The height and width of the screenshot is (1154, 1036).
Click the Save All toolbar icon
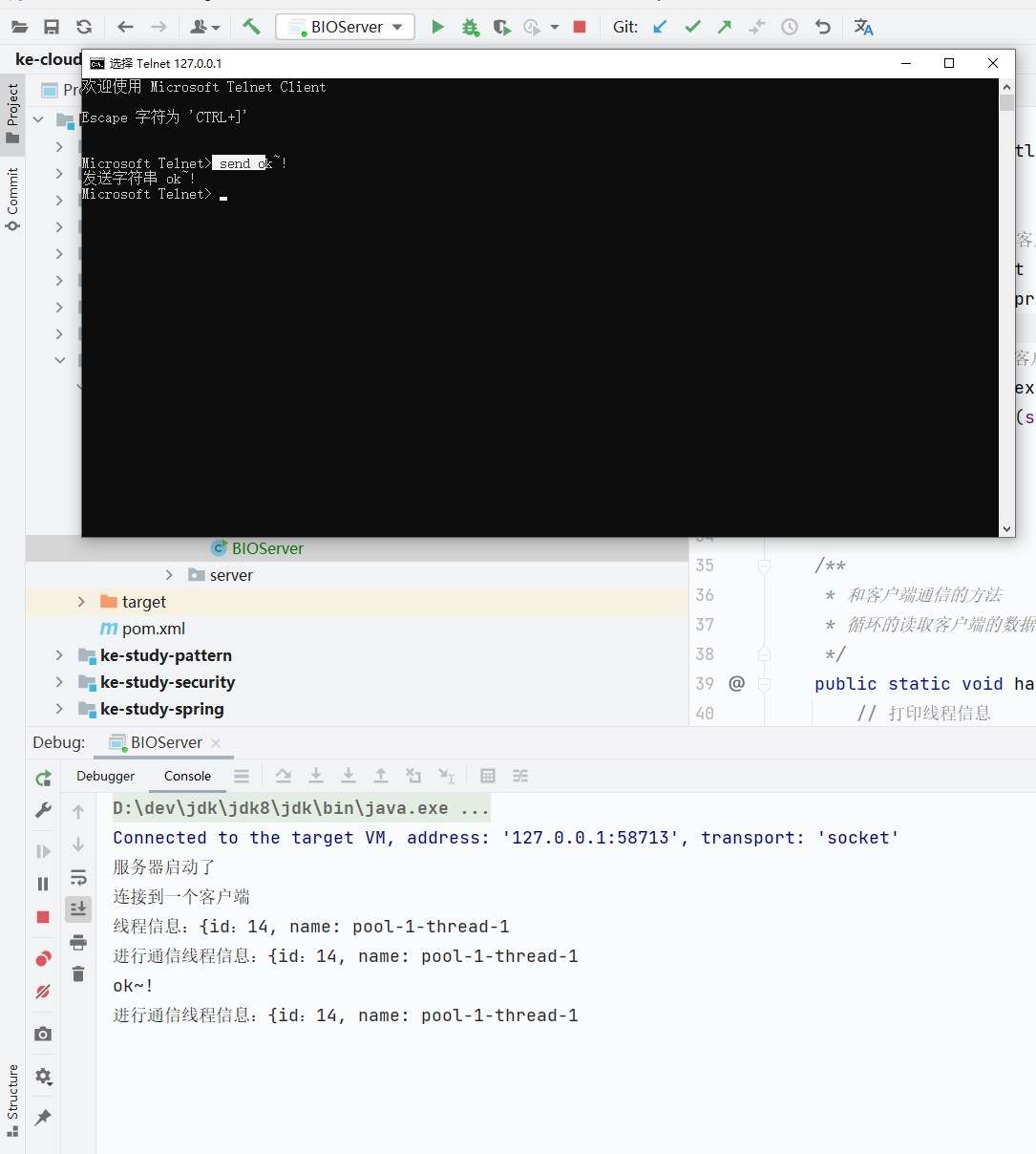pos(52,27)
